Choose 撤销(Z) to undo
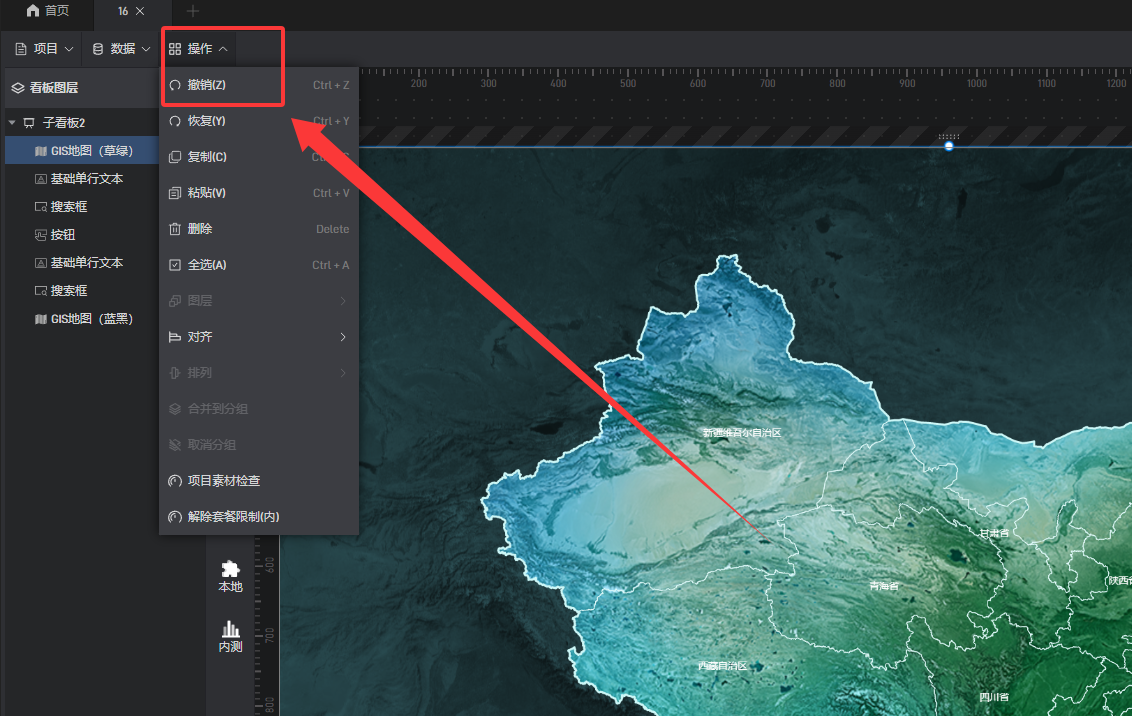 click(258, 84)
